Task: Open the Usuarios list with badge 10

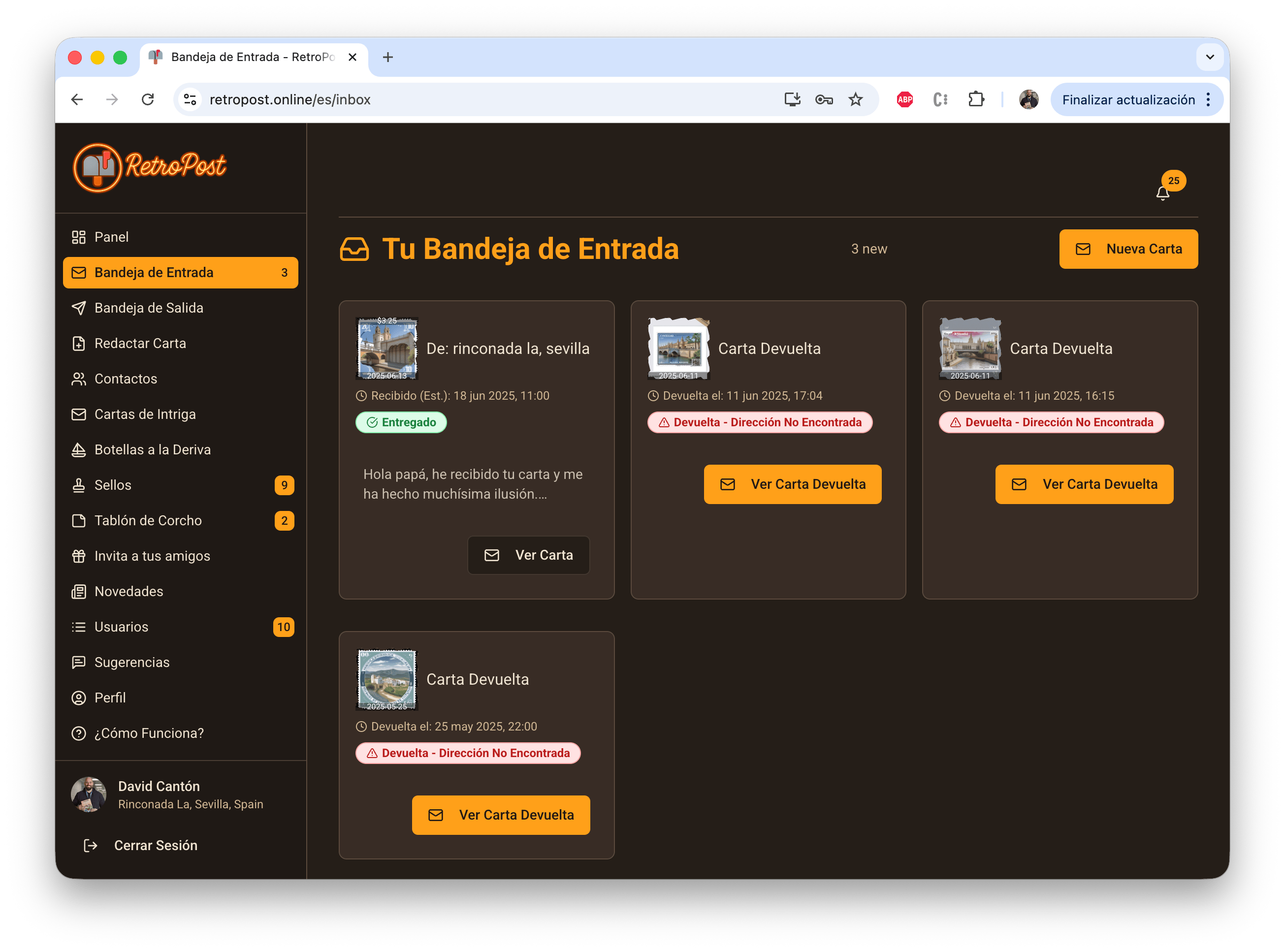Action: click(x=121, y=627)
